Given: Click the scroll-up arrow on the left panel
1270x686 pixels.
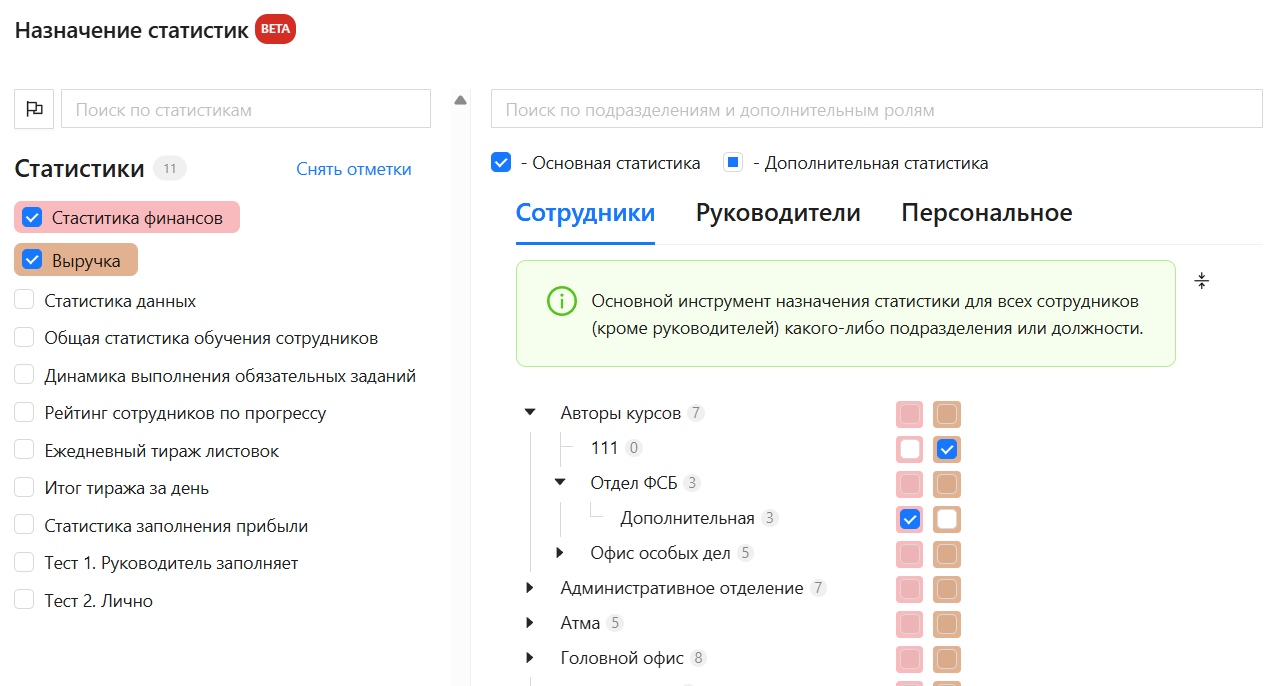Looking at the screenshot, I should (460, 100).
